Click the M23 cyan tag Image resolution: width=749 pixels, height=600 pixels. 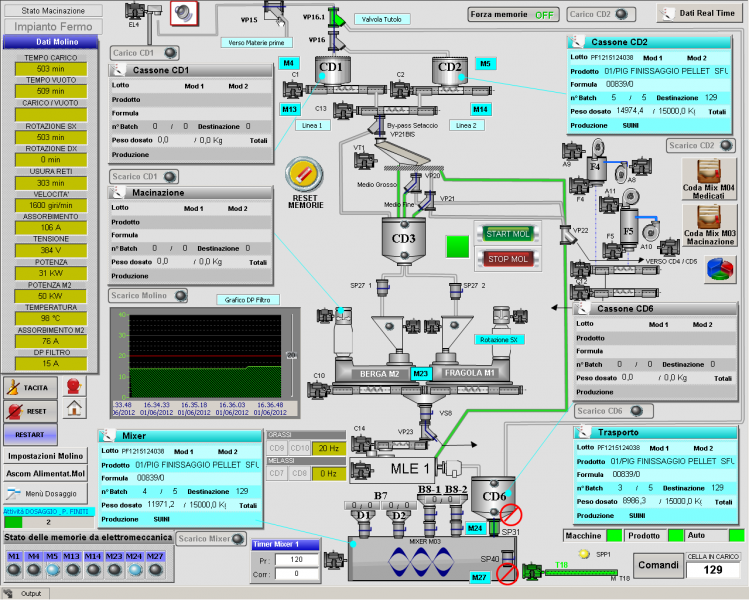pos(421,374)
